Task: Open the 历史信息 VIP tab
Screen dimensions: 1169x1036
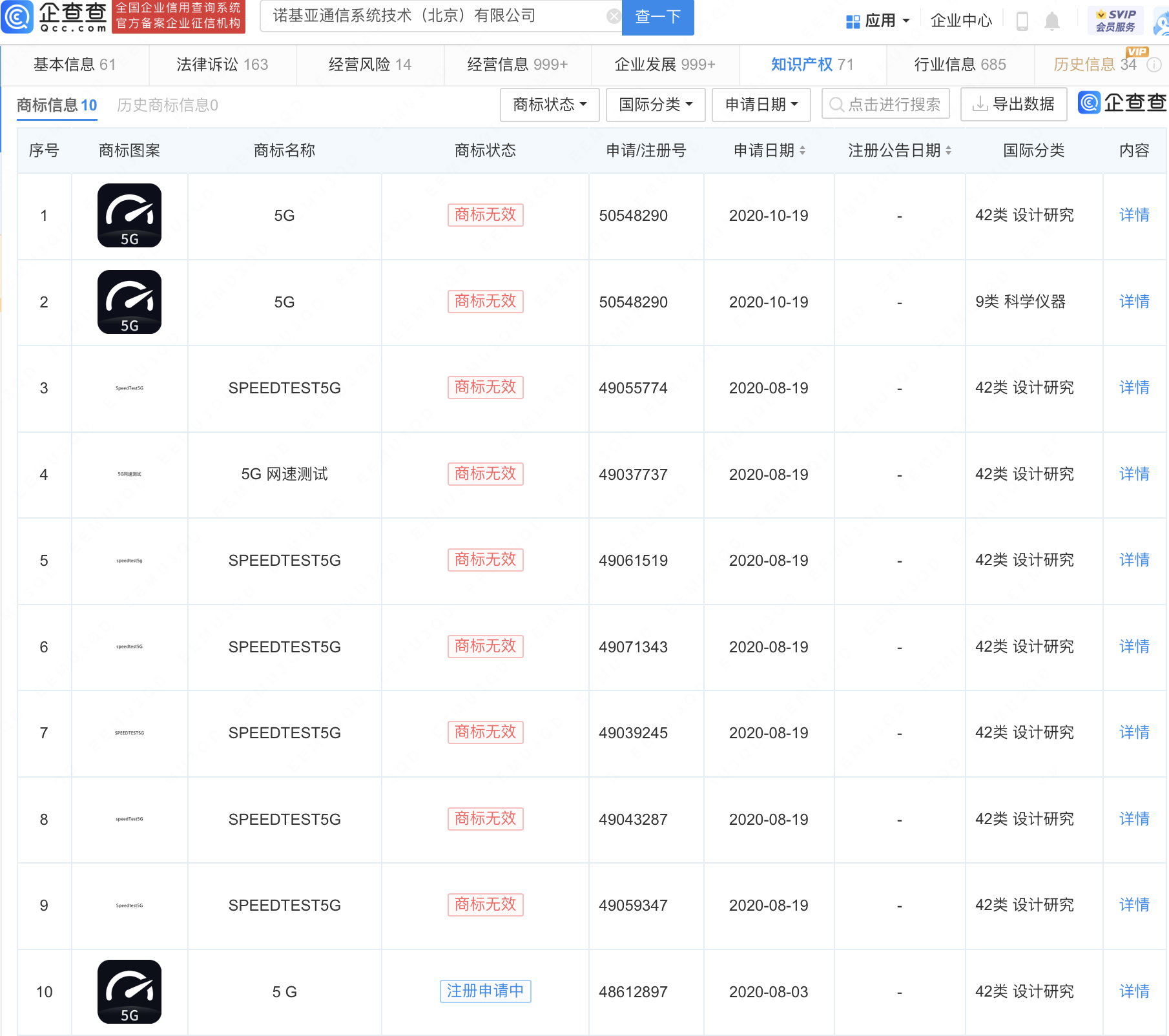Action: [1095, 65]
